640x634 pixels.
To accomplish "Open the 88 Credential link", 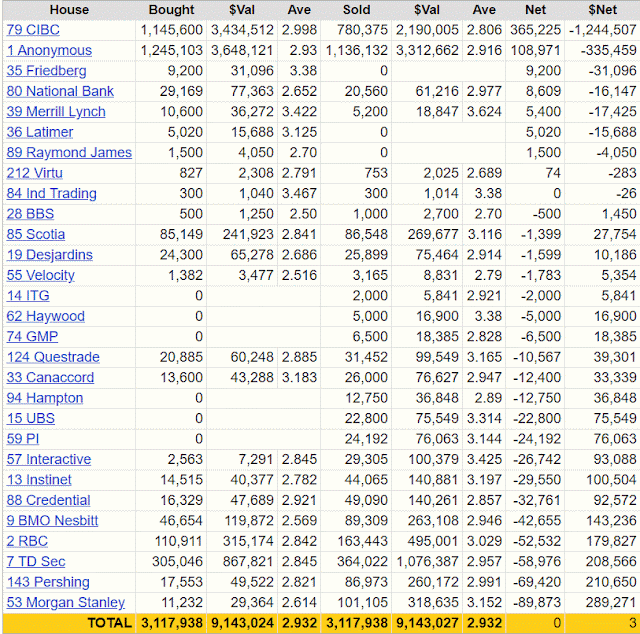I will [48, 500].
